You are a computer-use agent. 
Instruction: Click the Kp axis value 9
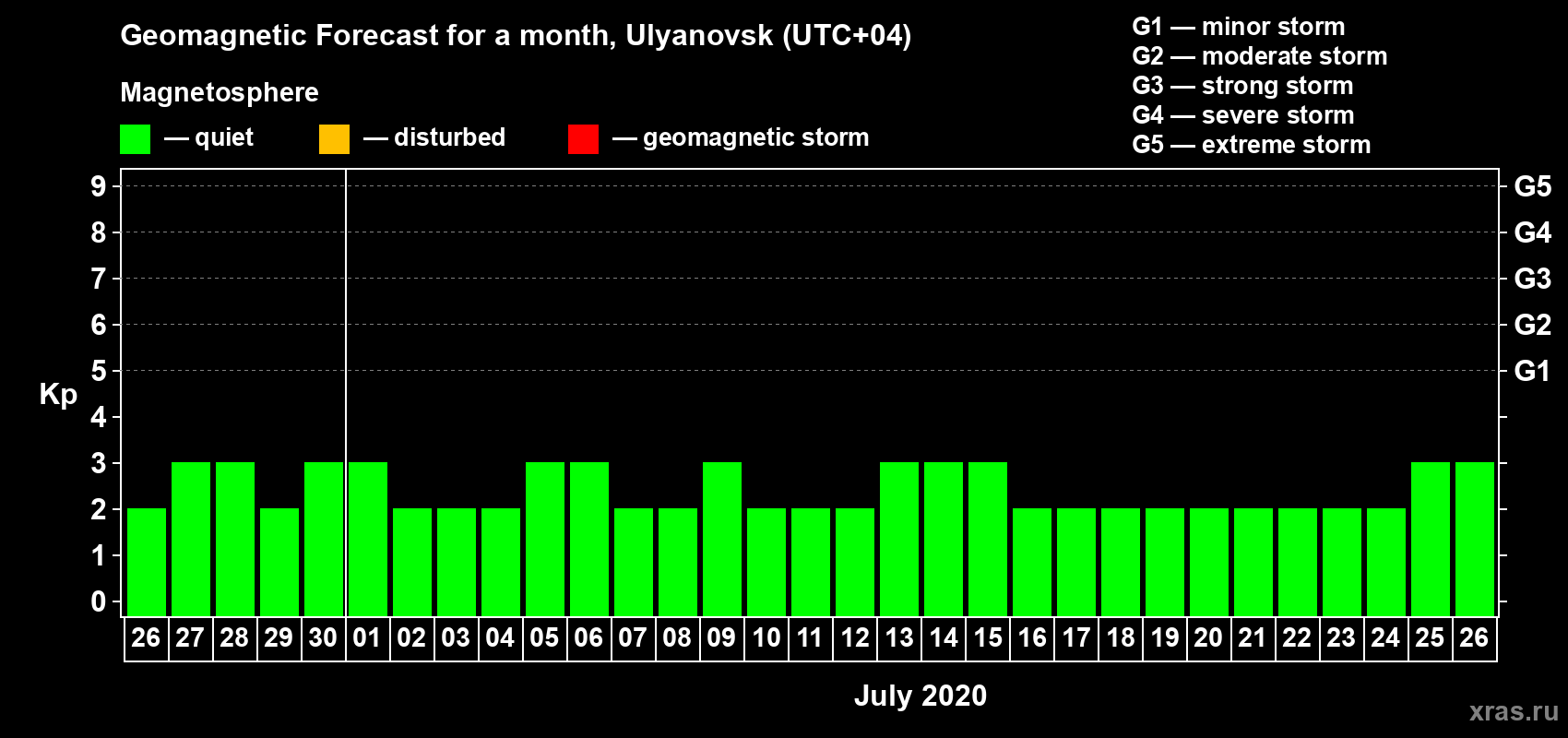click(x=98, y=186)
